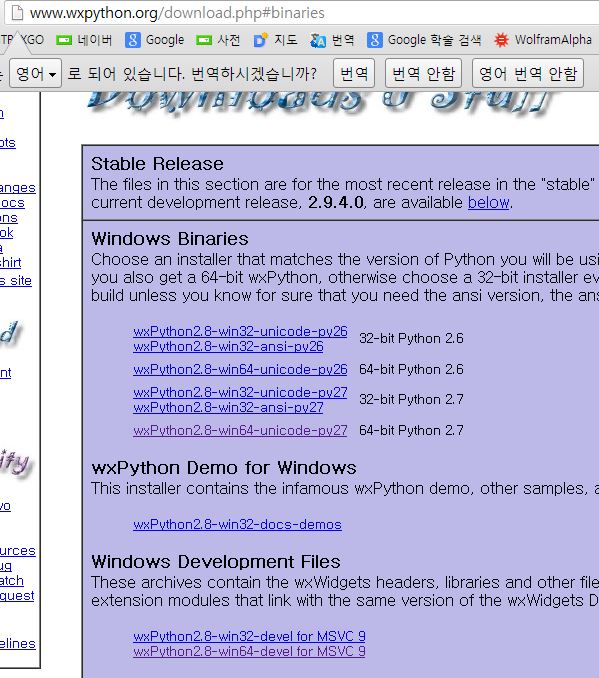Click the sidebar link ending in 'nt'
Image resolution: width=599 pixels, height=678 pixels.
coord(6,373)
